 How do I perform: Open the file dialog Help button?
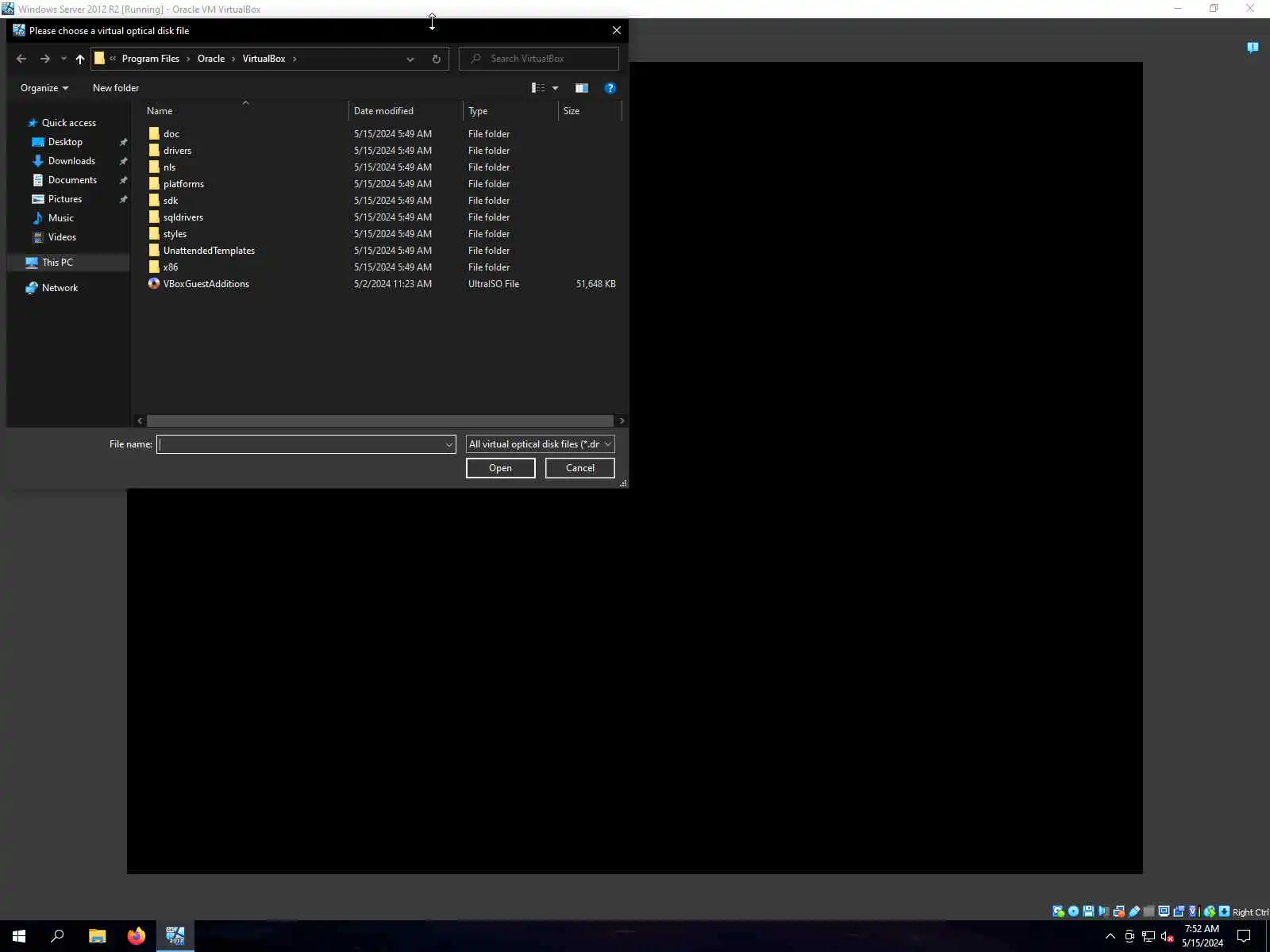click(610, 88)
